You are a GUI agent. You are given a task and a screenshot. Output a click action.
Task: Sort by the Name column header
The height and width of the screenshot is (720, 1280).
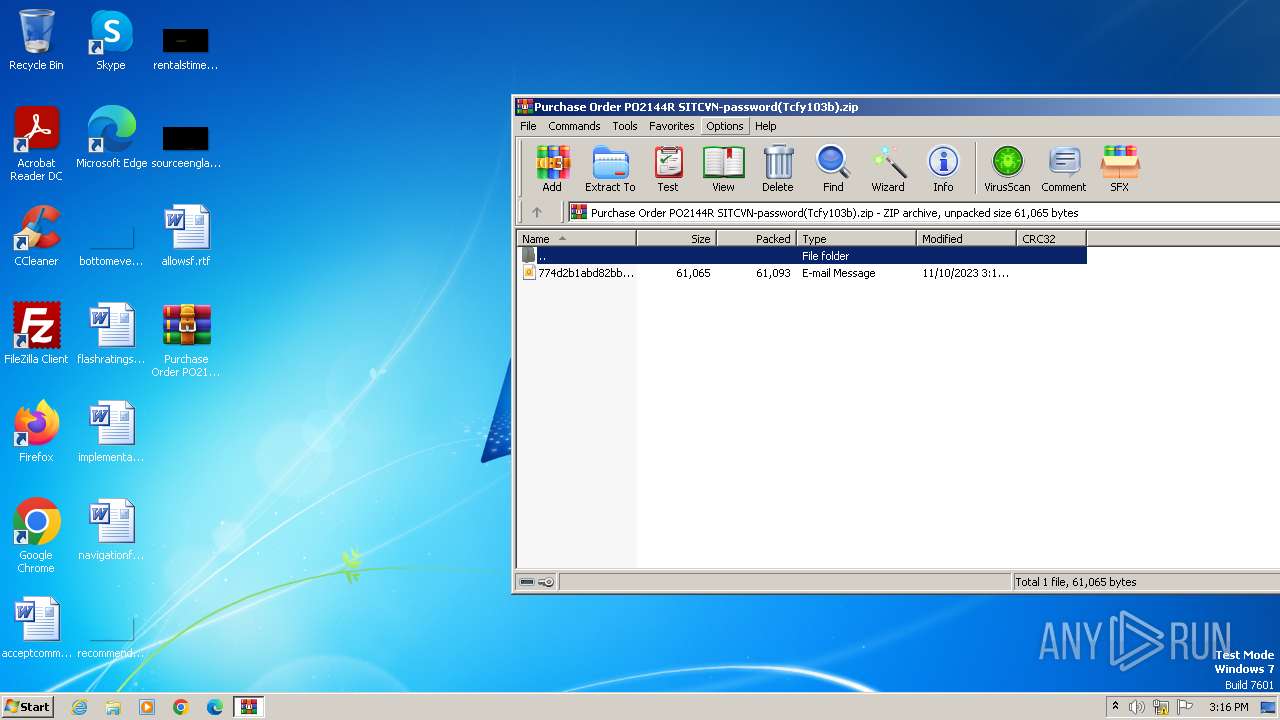tap(576, 238)
